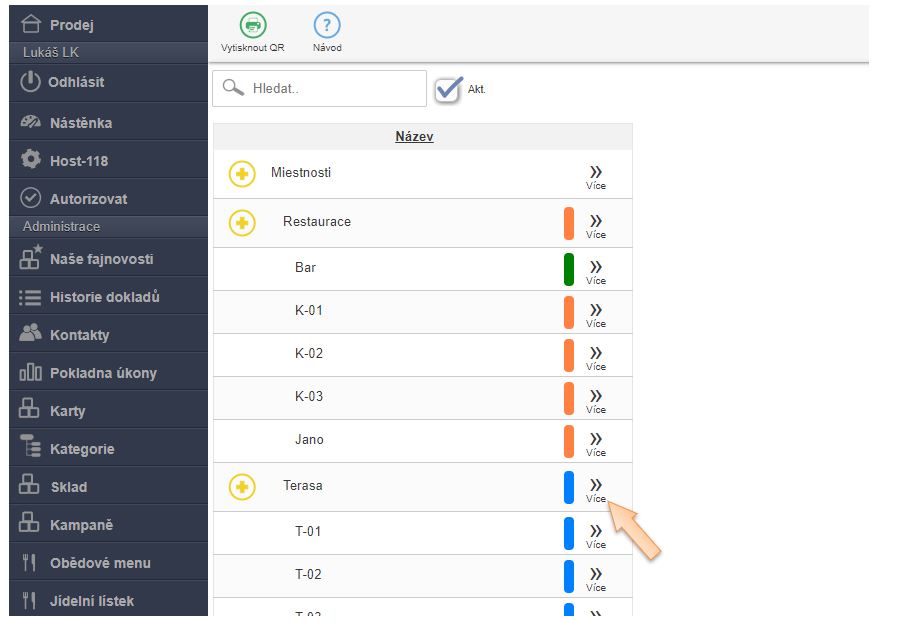Open Host-118 settings gear
This screenshot has width=912, height=640.
(x=31, y=160)
